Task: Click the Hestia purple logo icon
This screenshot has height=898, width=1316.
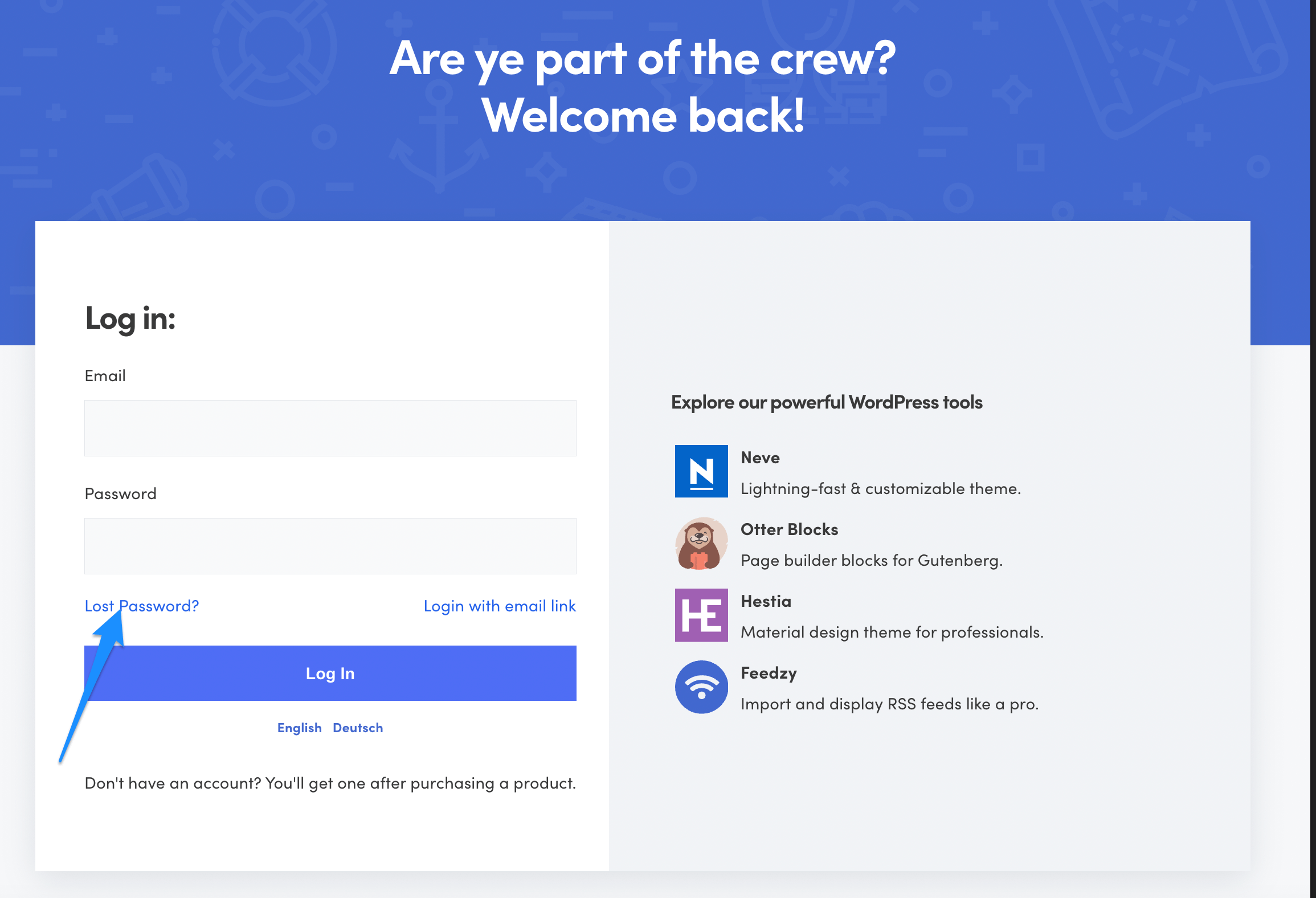Action: click(701, 615)
